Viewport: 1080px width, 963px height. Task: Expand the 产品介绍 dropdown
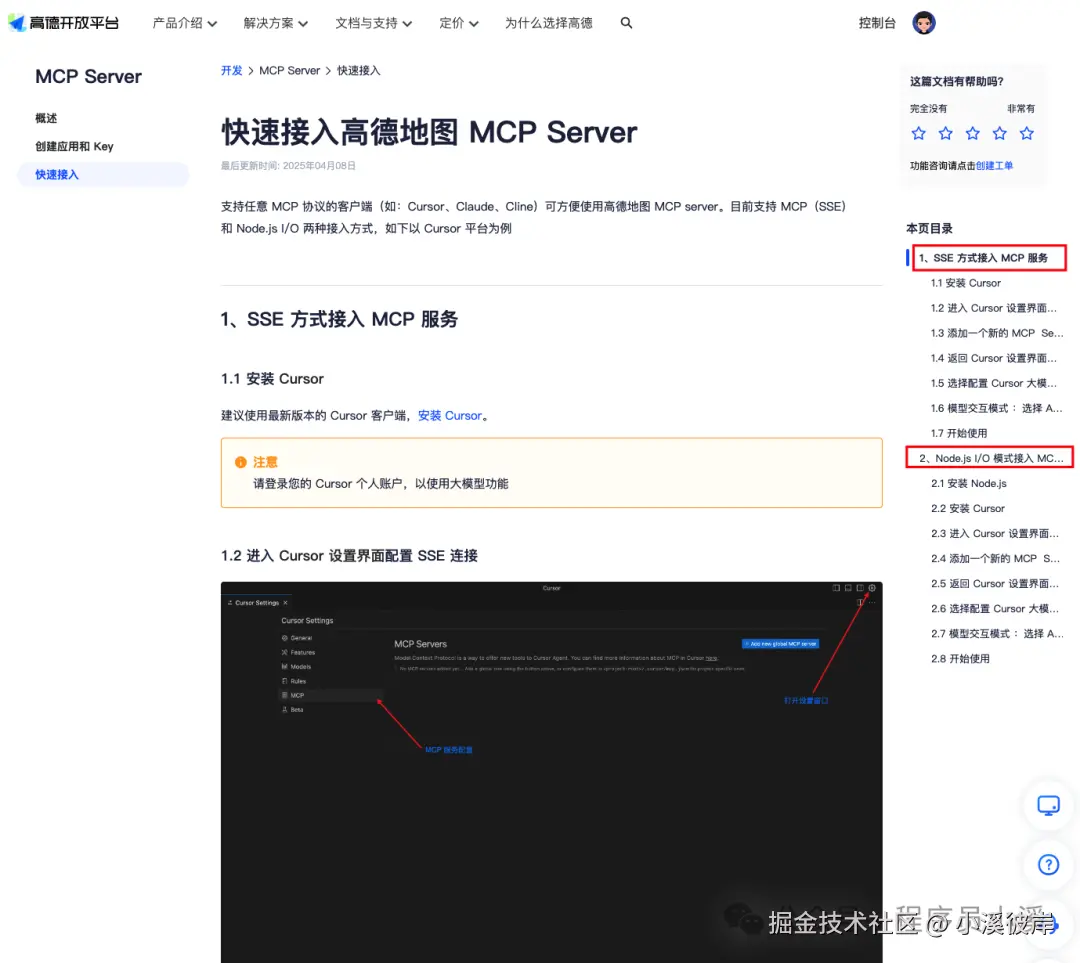184,23
